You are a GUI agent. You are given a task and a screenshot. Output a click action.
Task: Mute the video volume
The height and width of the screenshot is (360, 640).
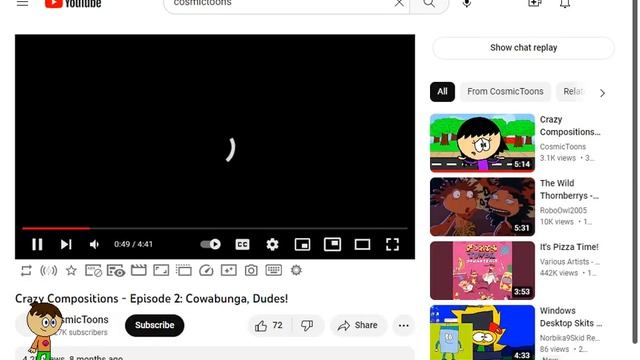pyautogui.click(x=94, y=244)
